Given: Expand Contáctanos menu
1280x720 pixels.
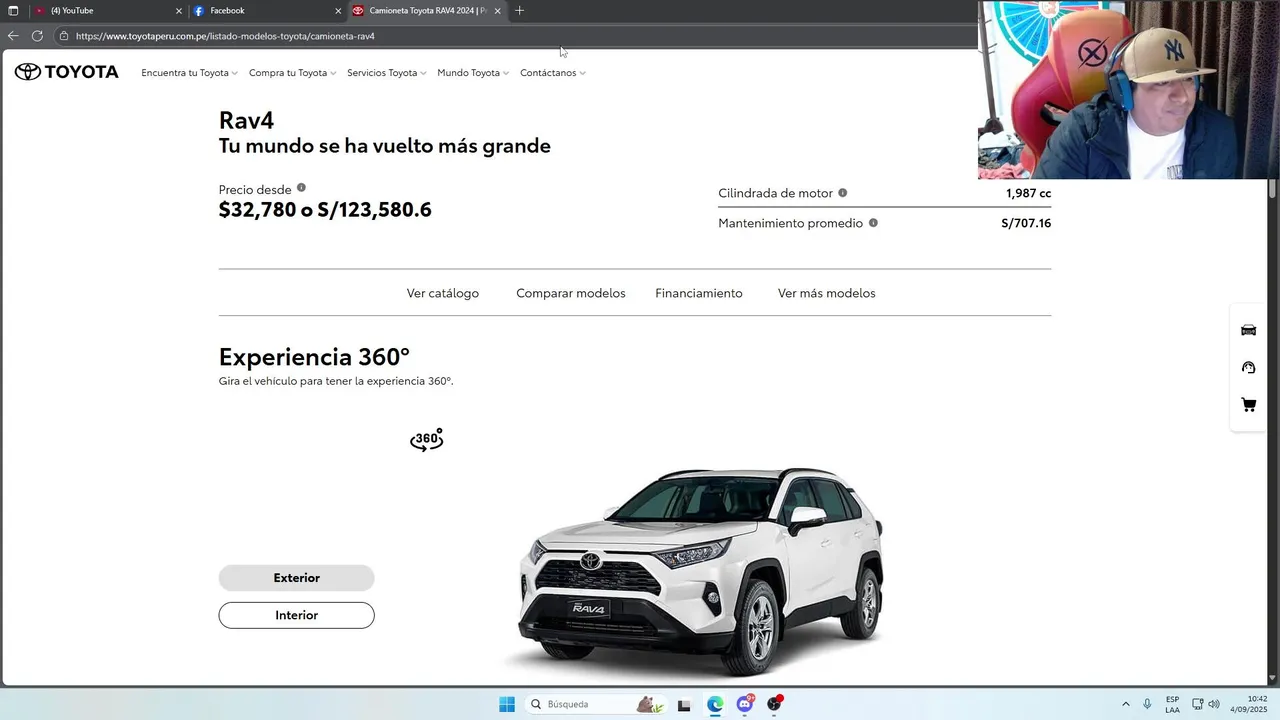Looking at the screenshot, I should tap(553, 73).
